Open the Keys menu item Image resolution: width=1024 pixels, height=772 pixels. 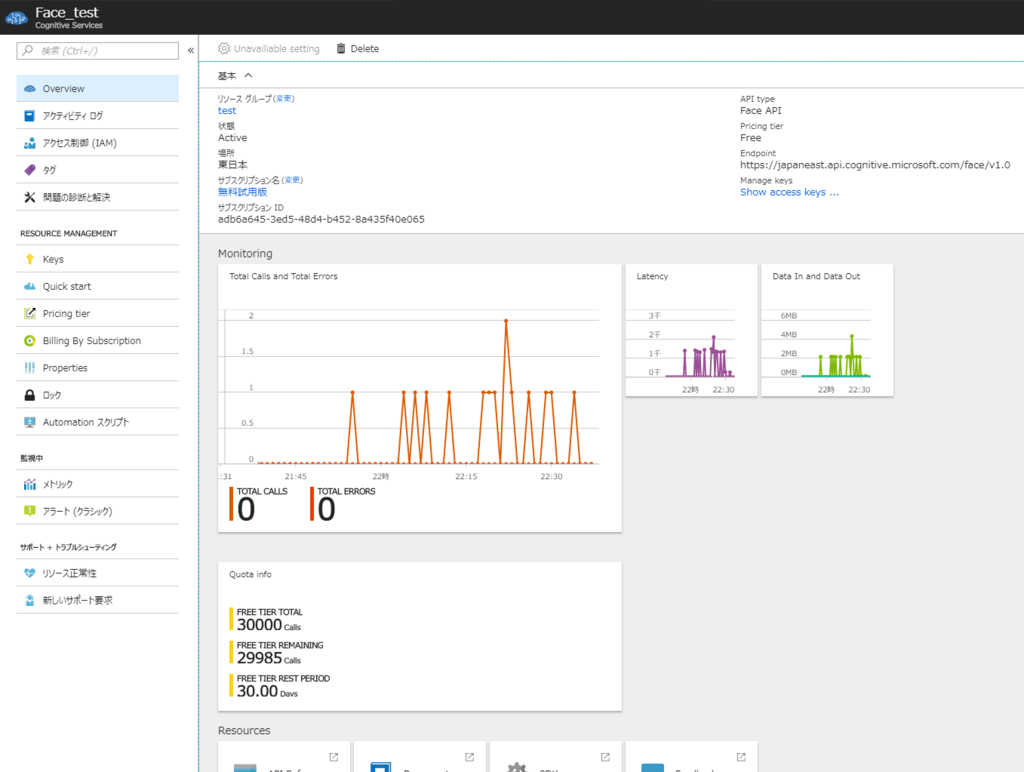[x=97, y=259]
